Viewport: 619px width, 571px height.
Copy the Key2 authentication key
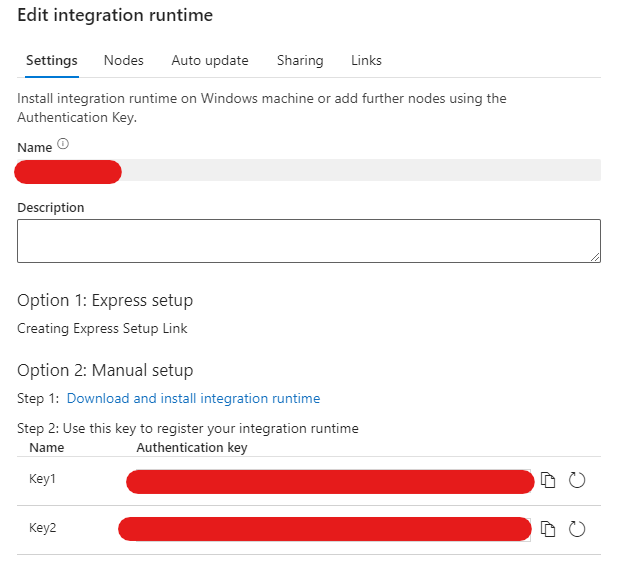(x=548, y=528)
